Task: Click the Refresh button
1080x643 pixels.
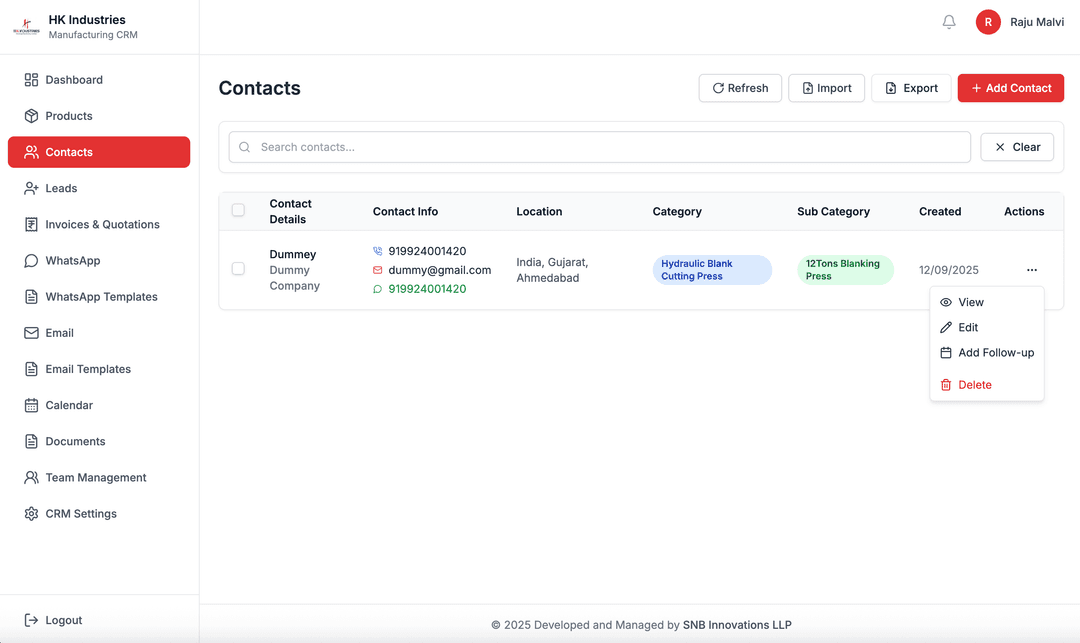Action: pyautogui.click(x=740, y=88)
